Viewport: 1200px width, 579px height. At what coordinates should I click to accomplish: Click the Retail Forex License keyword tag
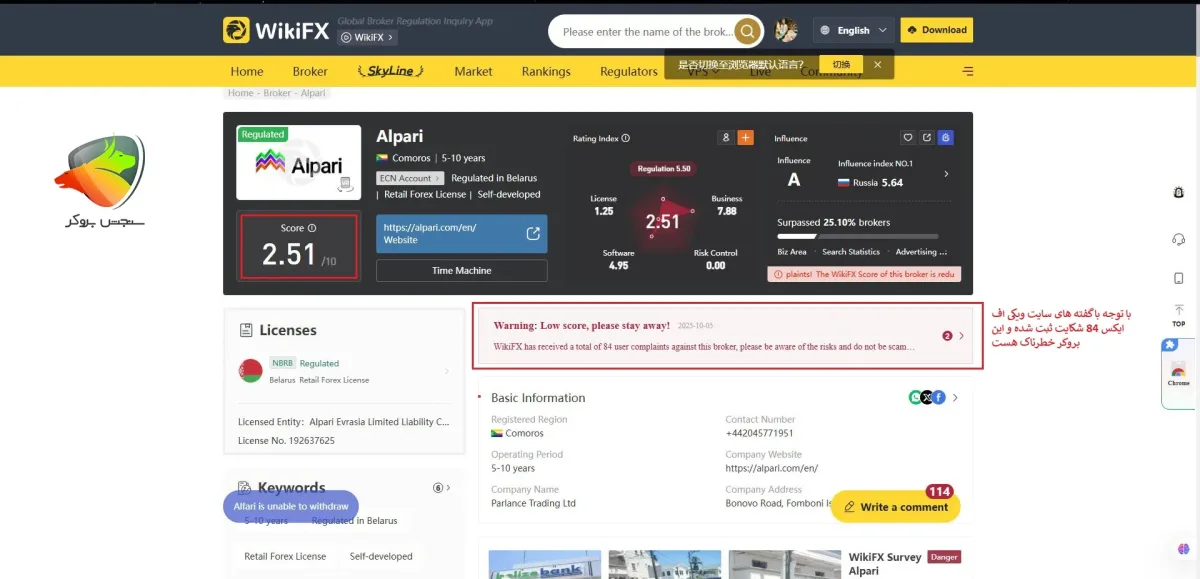285,556
